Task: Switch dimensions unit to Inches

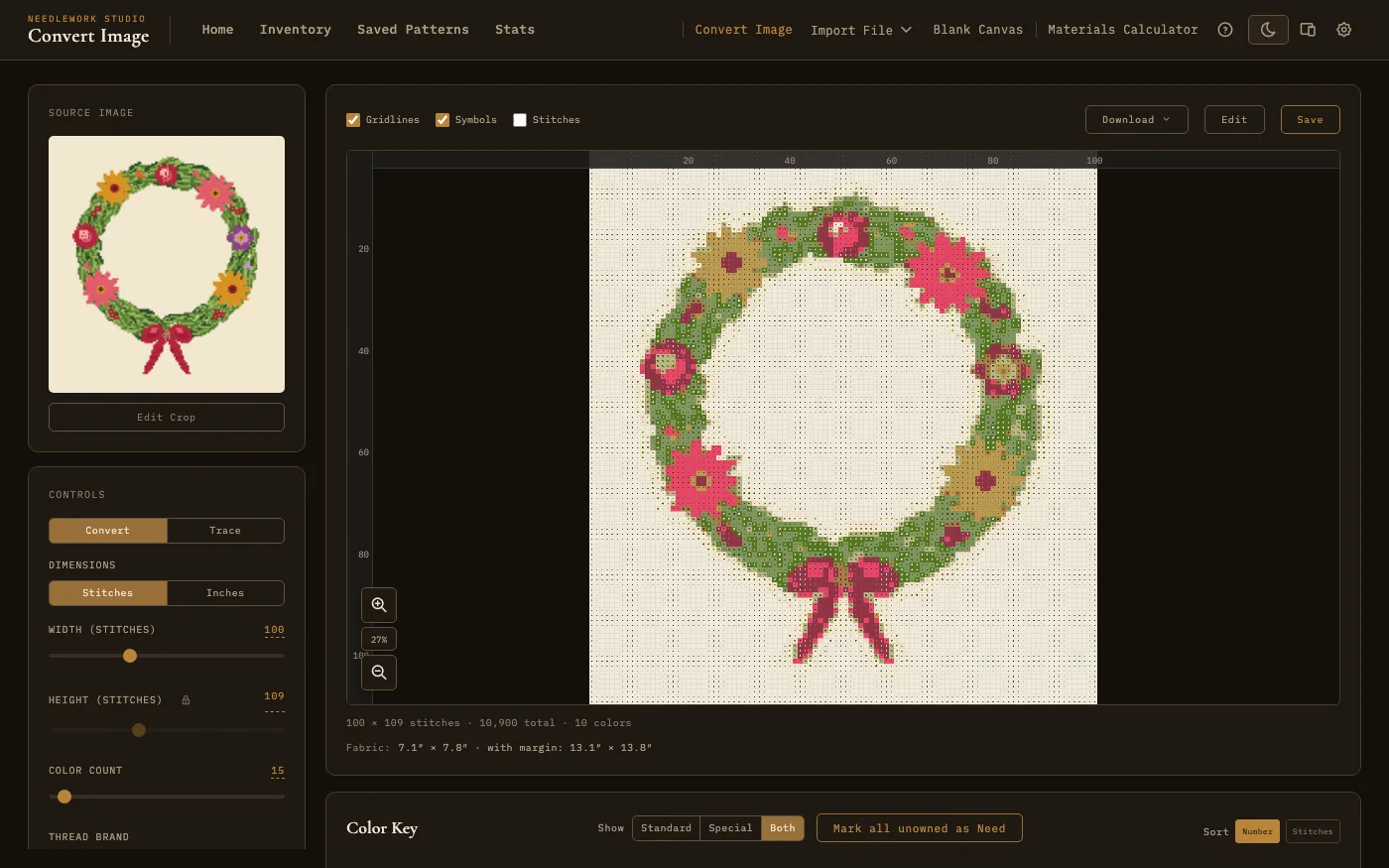Action: pos(225,593)
